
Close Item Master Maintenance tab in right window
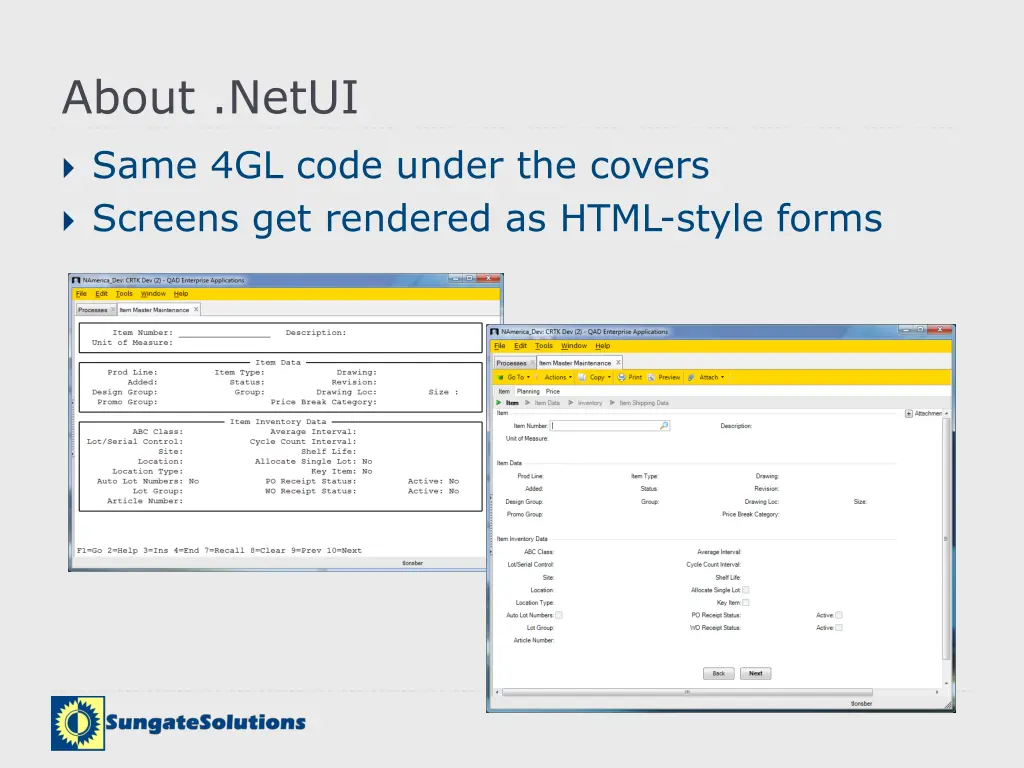(618, 362)
